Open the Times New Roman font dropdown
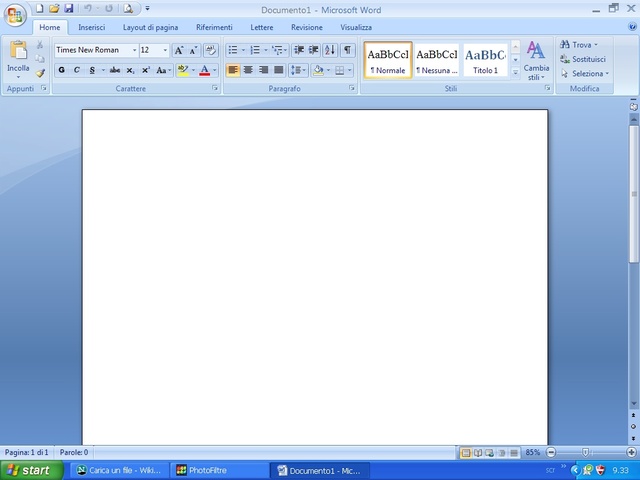The image size is (640, 480). [x=134, y=50]
